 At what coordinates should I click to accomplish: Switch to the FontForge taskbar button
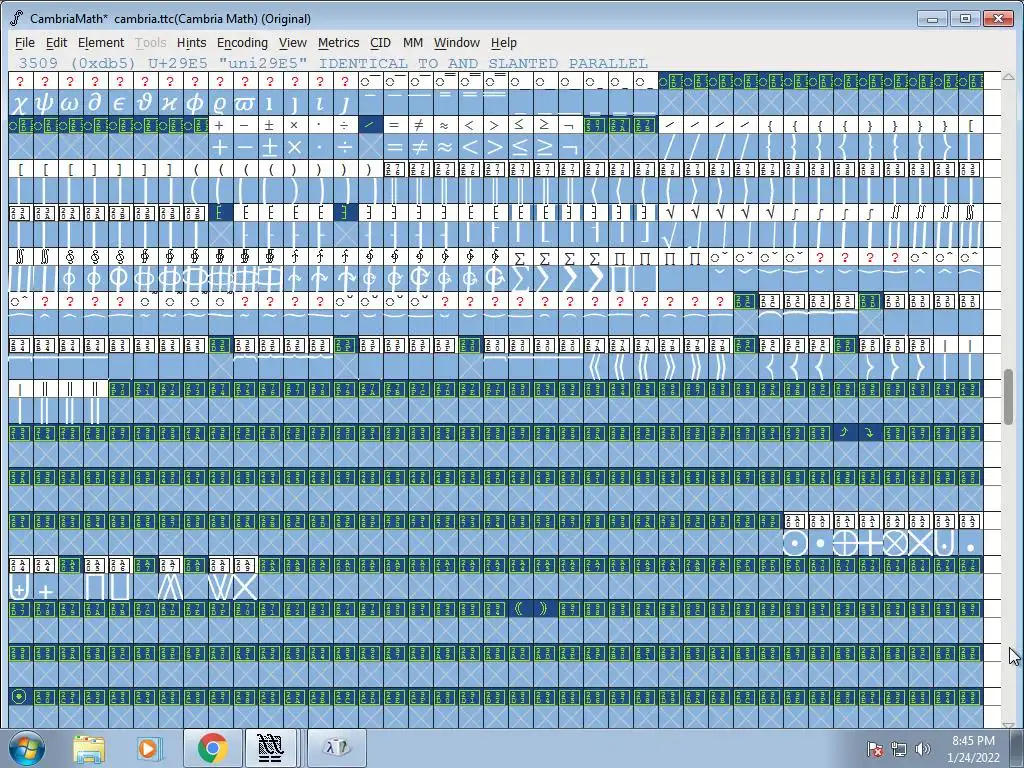point(270,748)
